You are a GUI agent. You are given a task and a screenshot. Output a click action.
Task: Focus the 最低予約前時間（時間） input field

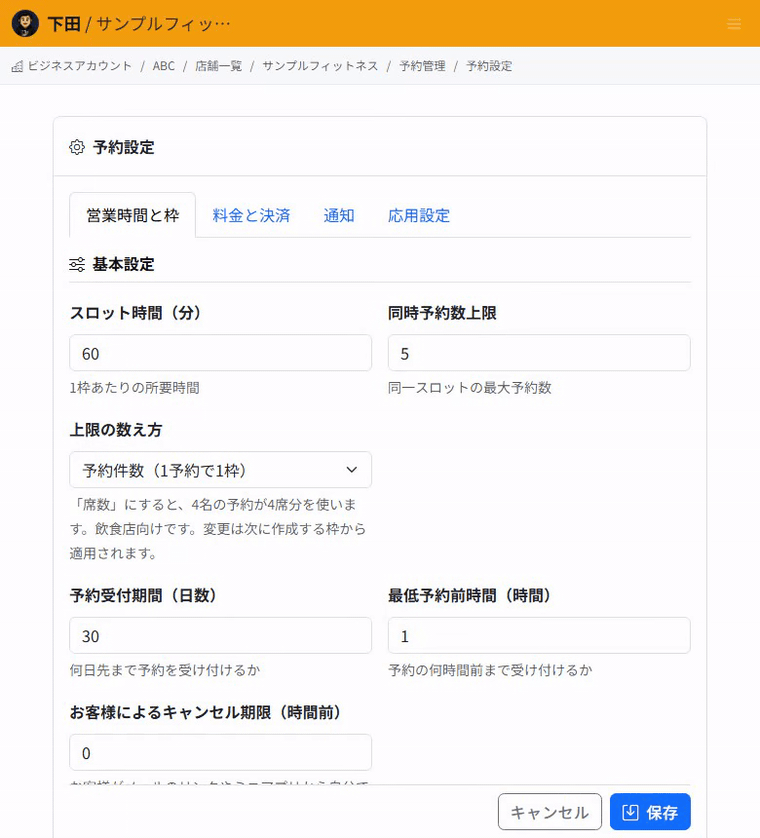pos(539,635)
